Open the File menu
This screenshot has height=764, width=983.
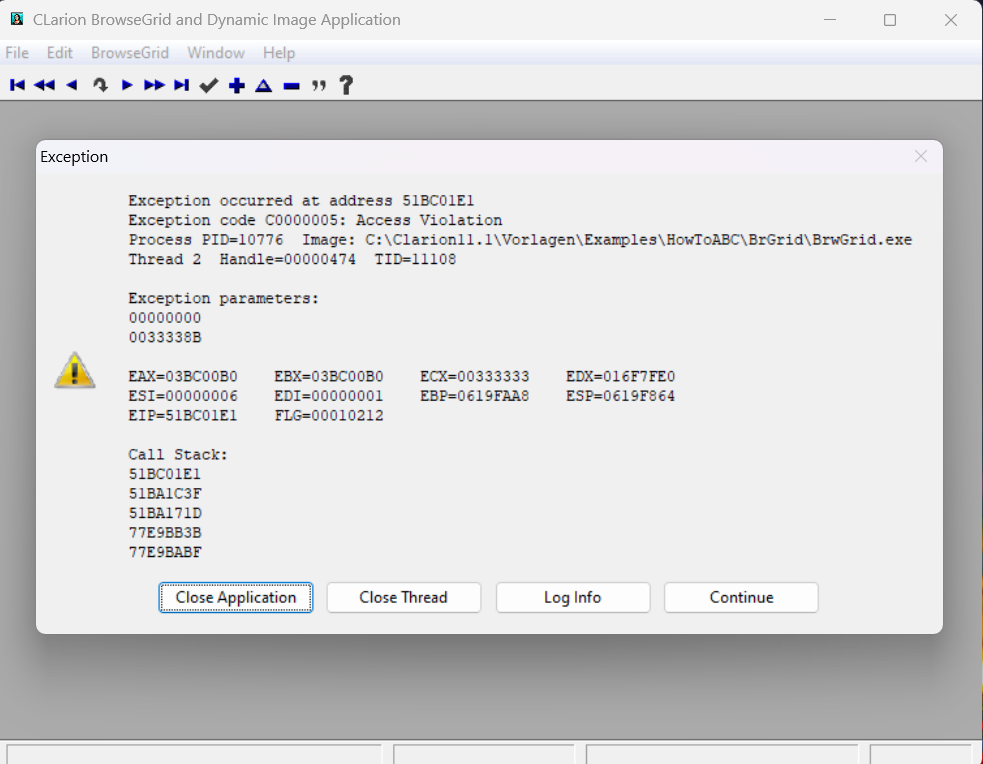tap(17, 53)
